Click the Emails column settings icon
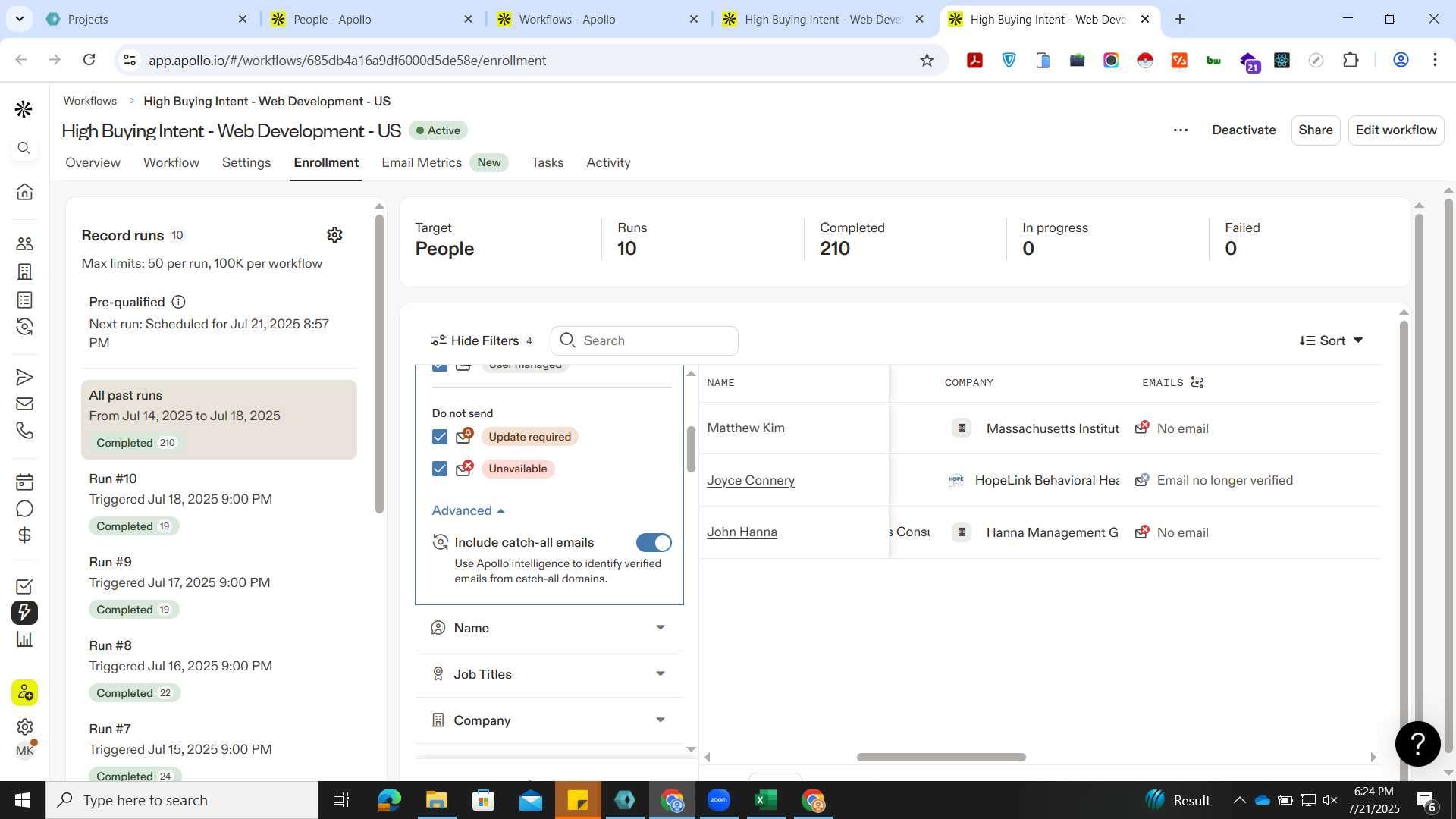This screenshot has width=1456, height=819. (x=1197, y=382)
